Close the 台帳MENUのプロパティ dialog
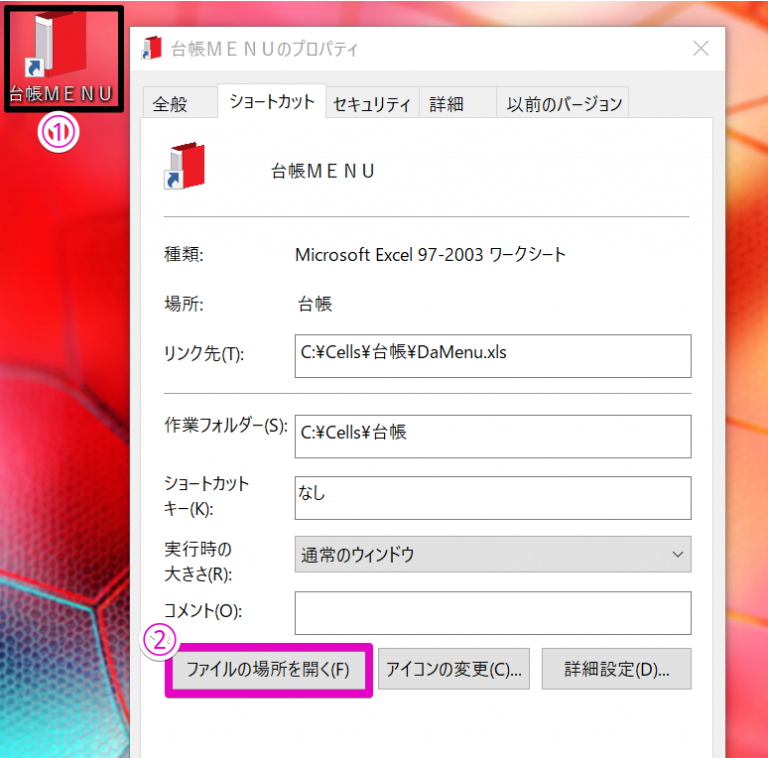768x758 pixels. coord(701,48)
